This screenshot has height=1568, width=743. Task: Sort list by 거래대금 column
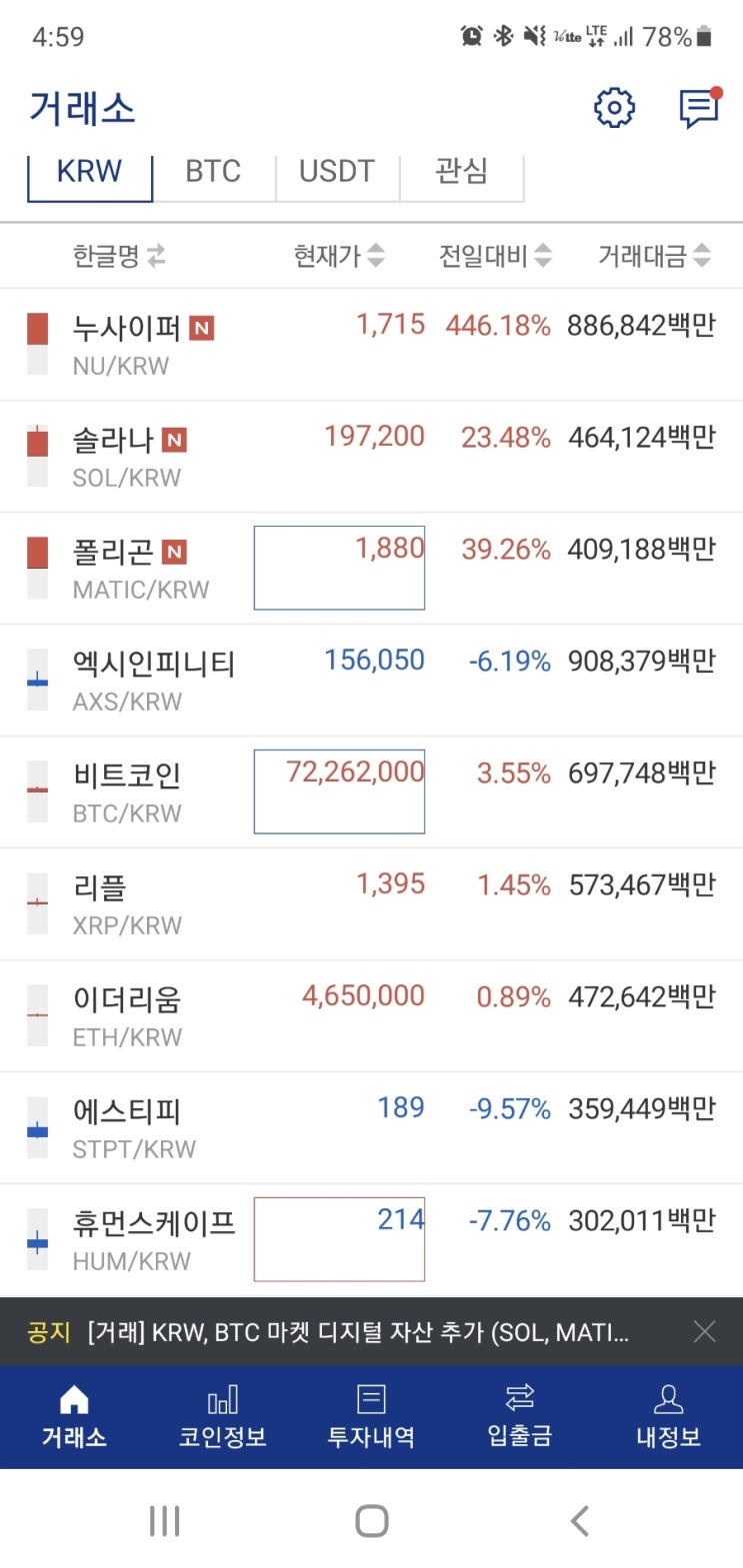(x=654, y=256)
